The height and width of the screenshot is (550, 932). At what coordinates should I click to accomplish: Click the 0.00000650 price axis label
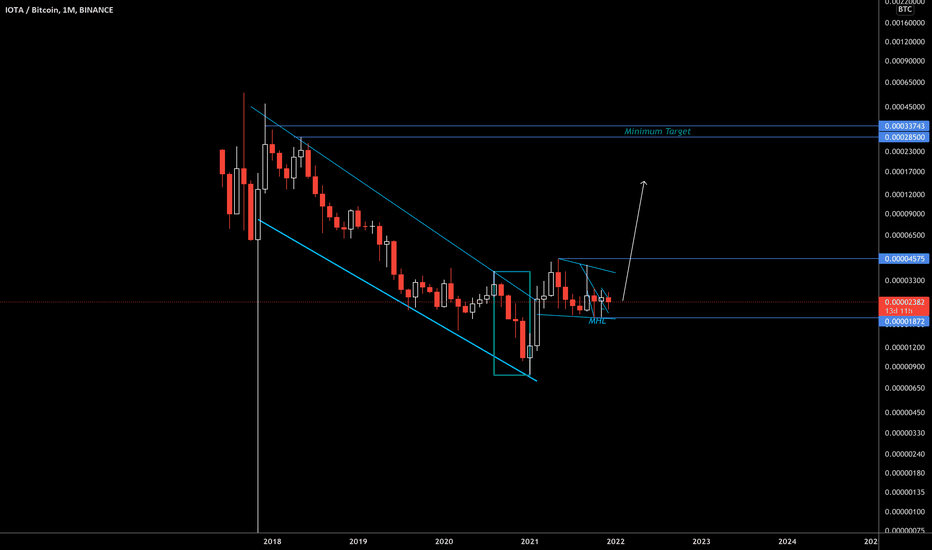tap(905, 388)
